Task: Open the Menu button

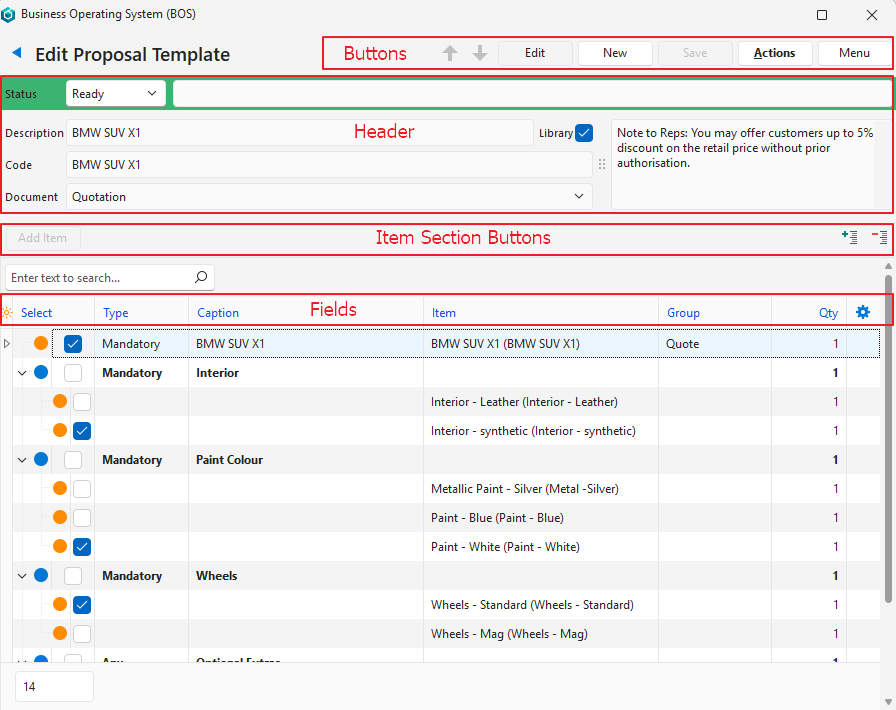Action: point(854,53)
